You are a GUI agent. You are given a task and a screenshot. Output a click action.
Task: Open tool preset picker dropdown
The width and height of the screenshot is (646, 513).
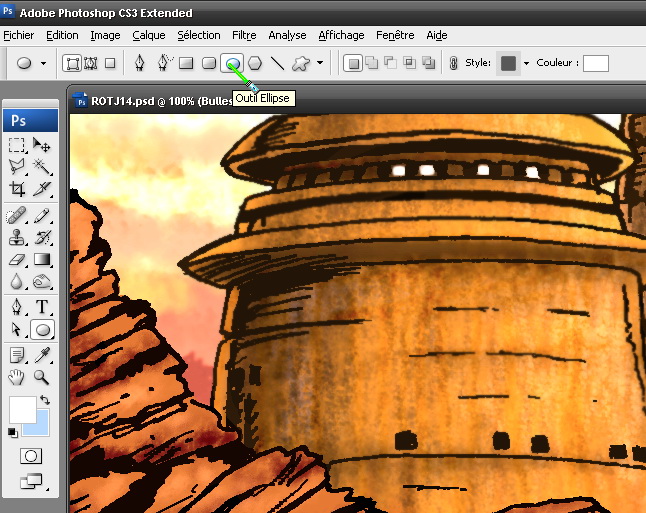(x=43, y=63)
